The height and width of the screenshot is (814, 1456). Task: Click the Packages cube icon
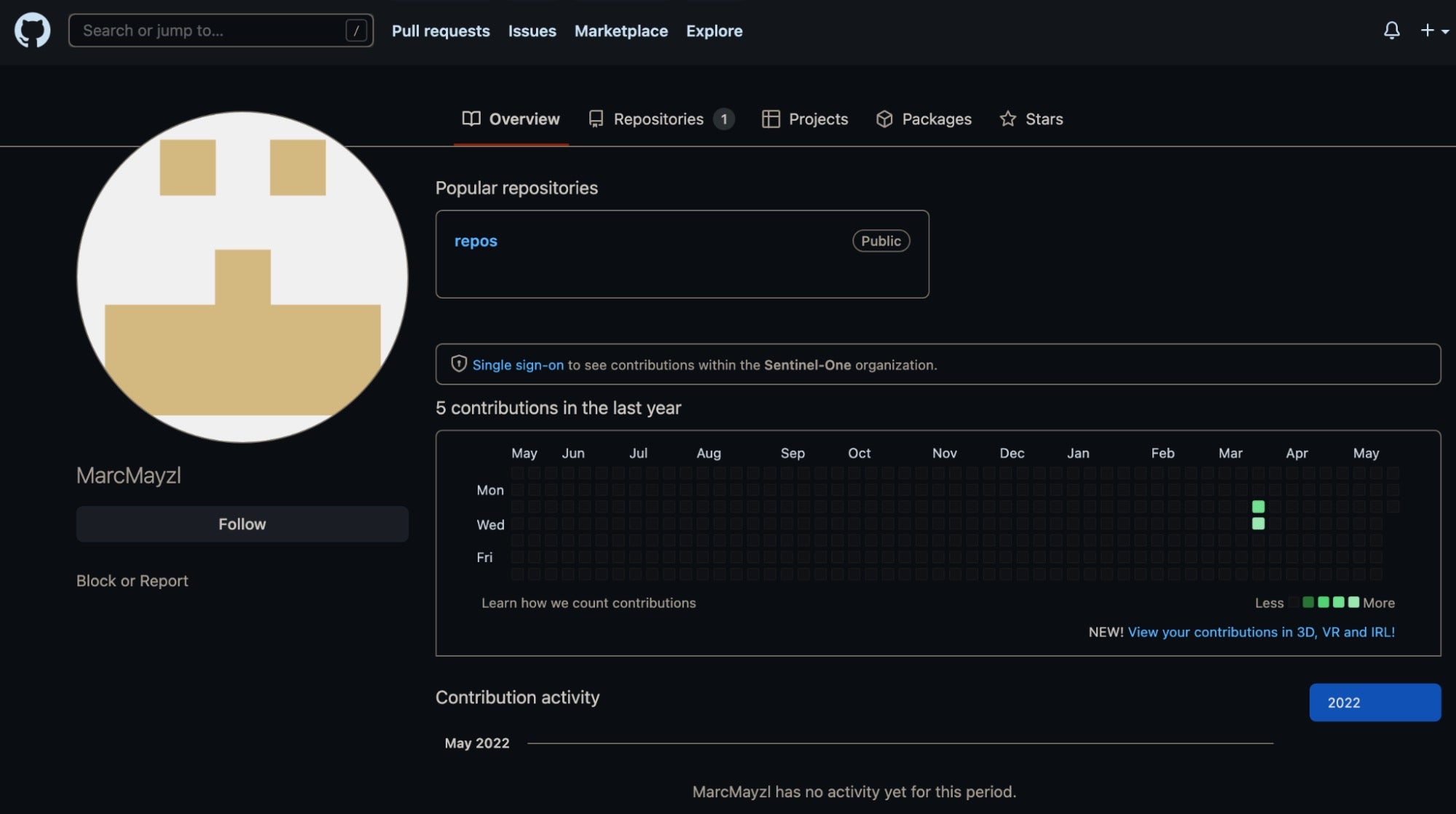884,119
